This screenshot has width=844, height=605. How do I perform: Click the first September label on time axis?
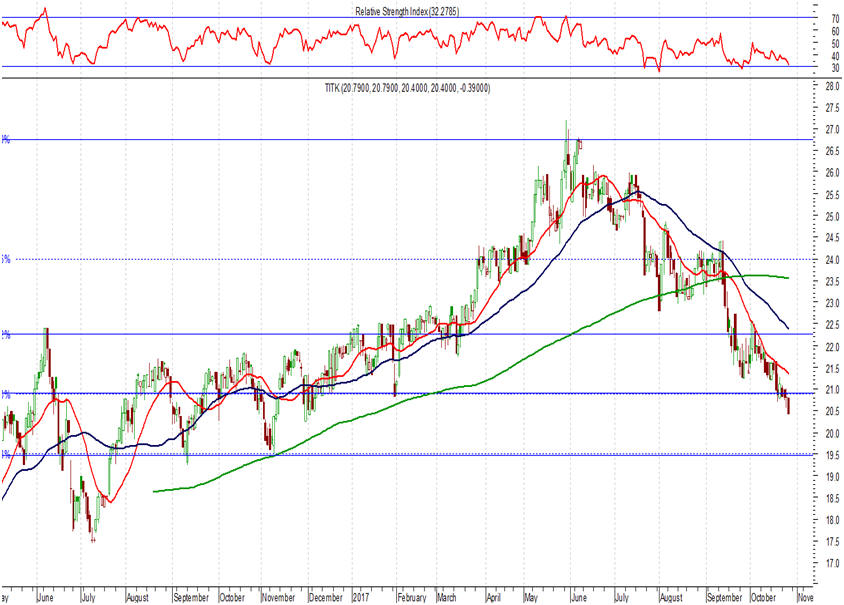point(191,597)
